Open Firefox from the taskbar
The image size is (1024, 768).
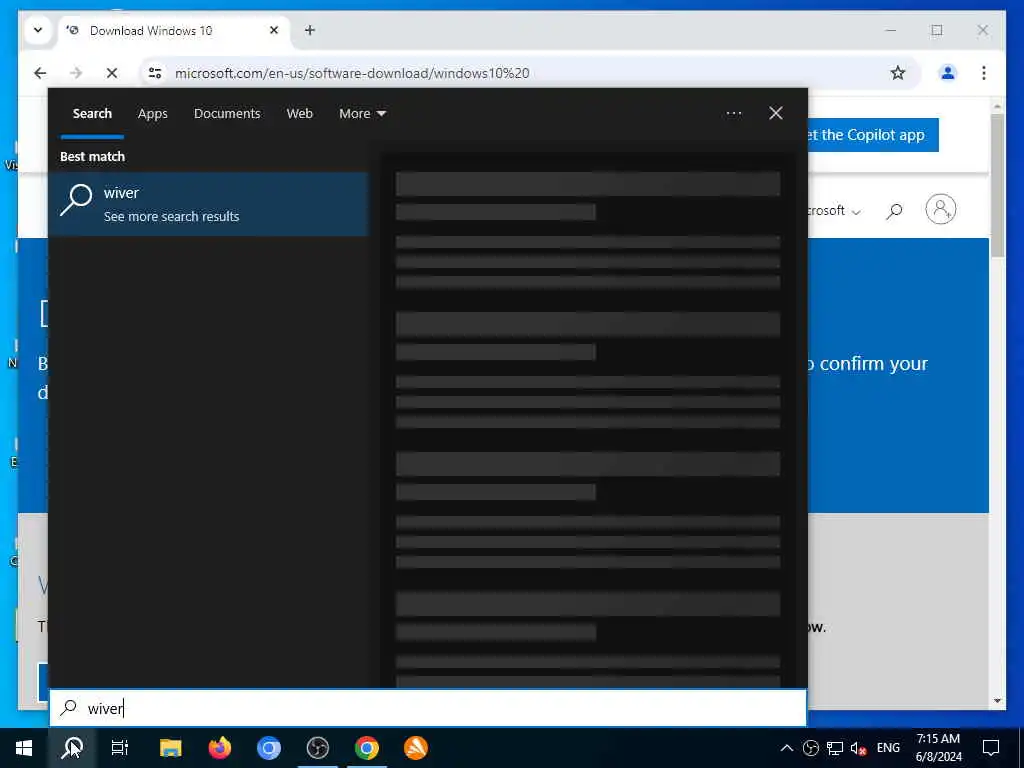(219, 748)
